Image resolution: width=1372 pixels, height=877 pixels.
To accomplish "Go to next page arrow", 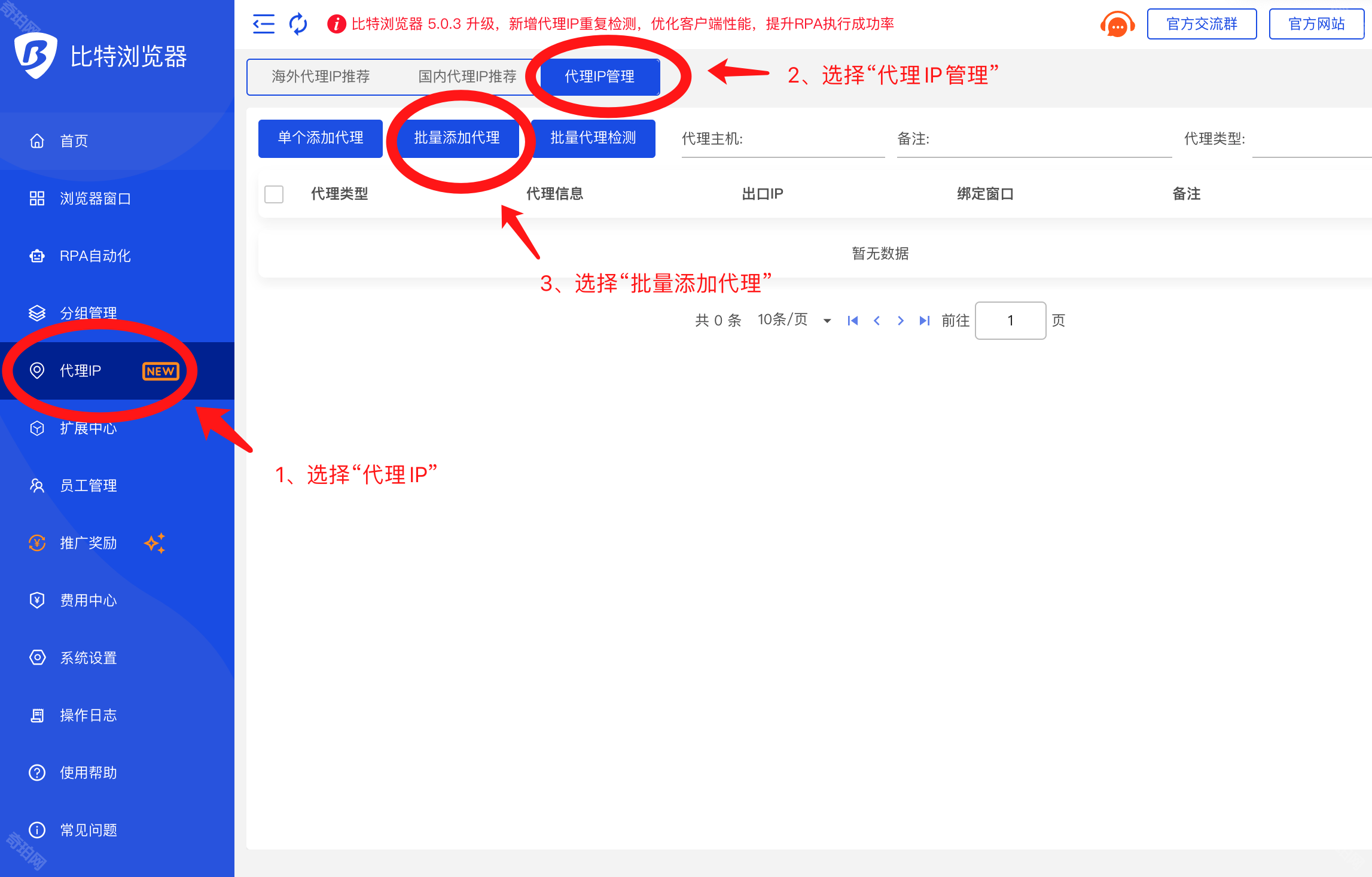I will point(901,321).
